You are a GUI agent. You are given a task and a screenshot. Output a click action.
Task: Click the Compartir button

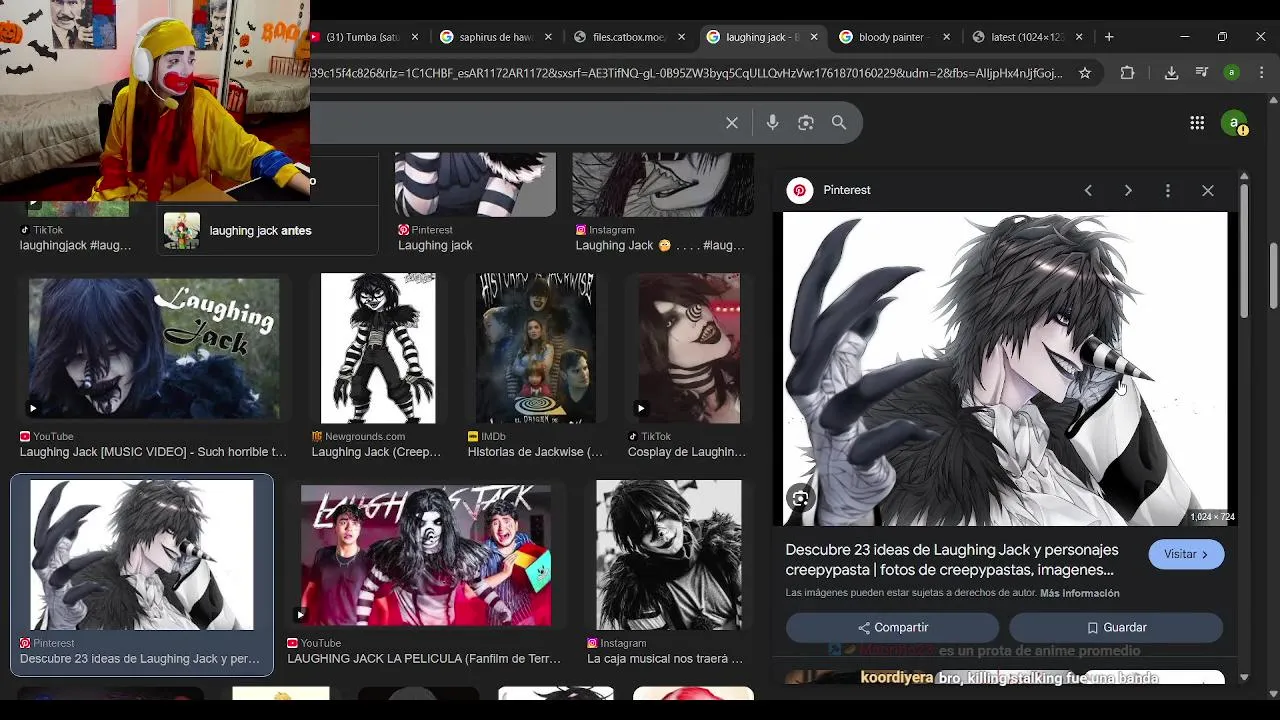point(892,627)
